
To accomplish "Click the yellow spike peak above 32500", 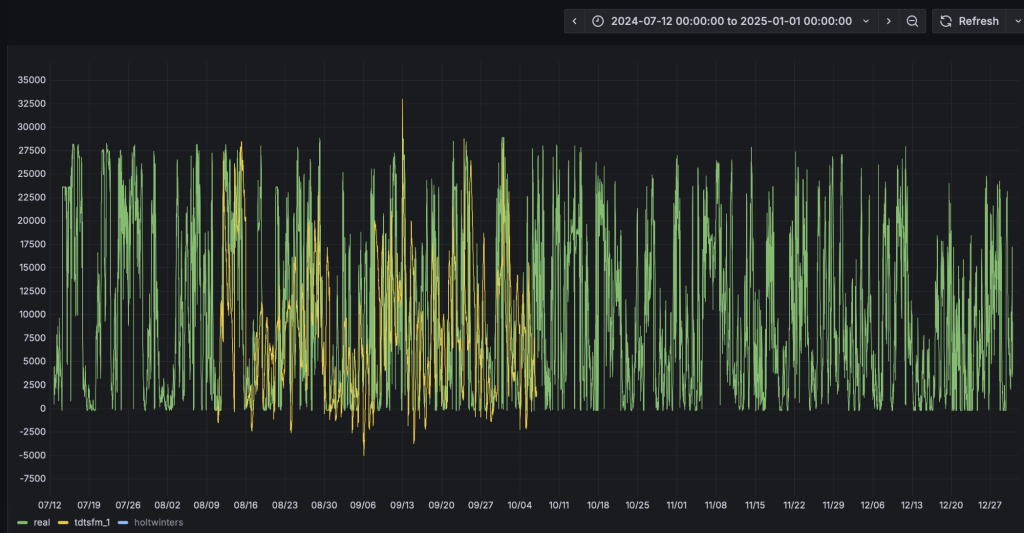I will click(403, 101).
